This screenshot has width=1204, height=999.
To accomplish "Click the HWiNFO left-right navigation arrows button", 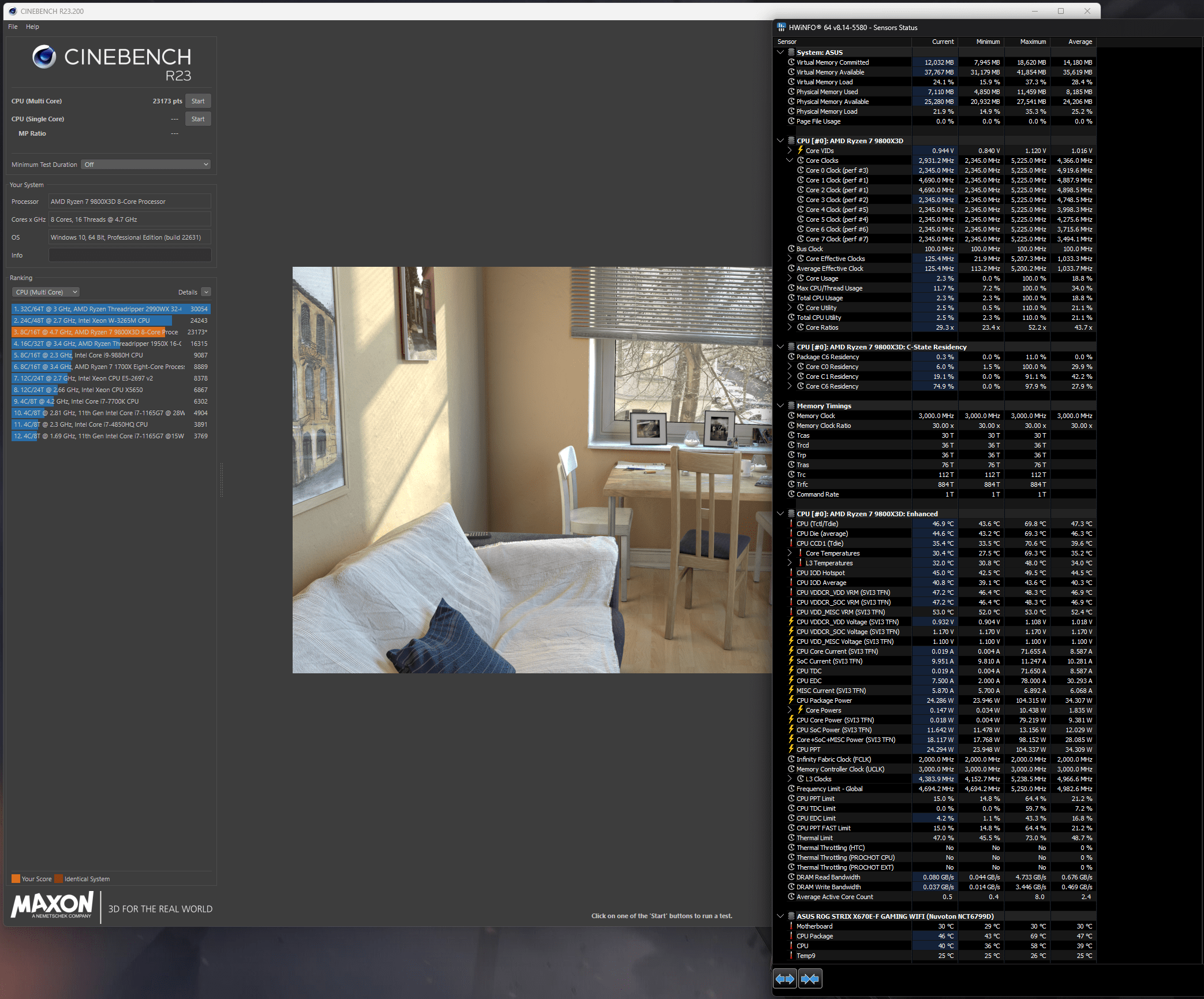I will click(785, 979).
